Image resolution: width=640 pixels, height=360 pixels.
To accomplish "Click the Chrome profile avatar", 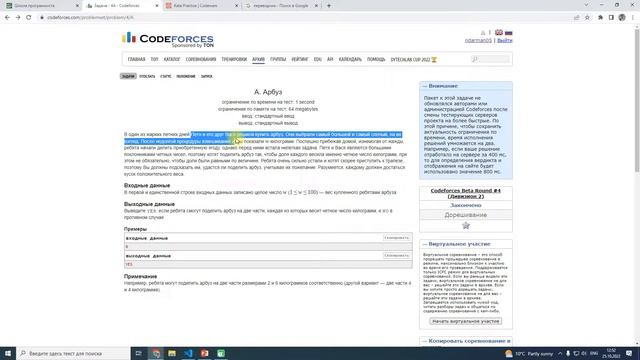I will (622, 18).
